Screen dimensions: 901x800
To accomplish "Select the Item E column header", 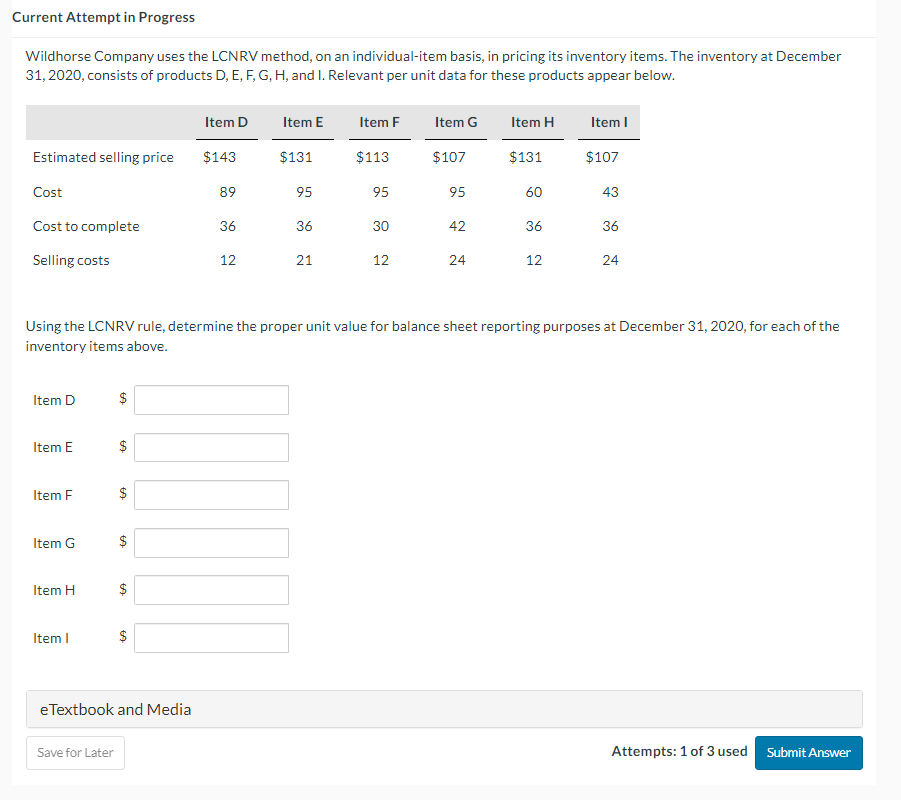I will pyautogui.click(x=303, y=122).
